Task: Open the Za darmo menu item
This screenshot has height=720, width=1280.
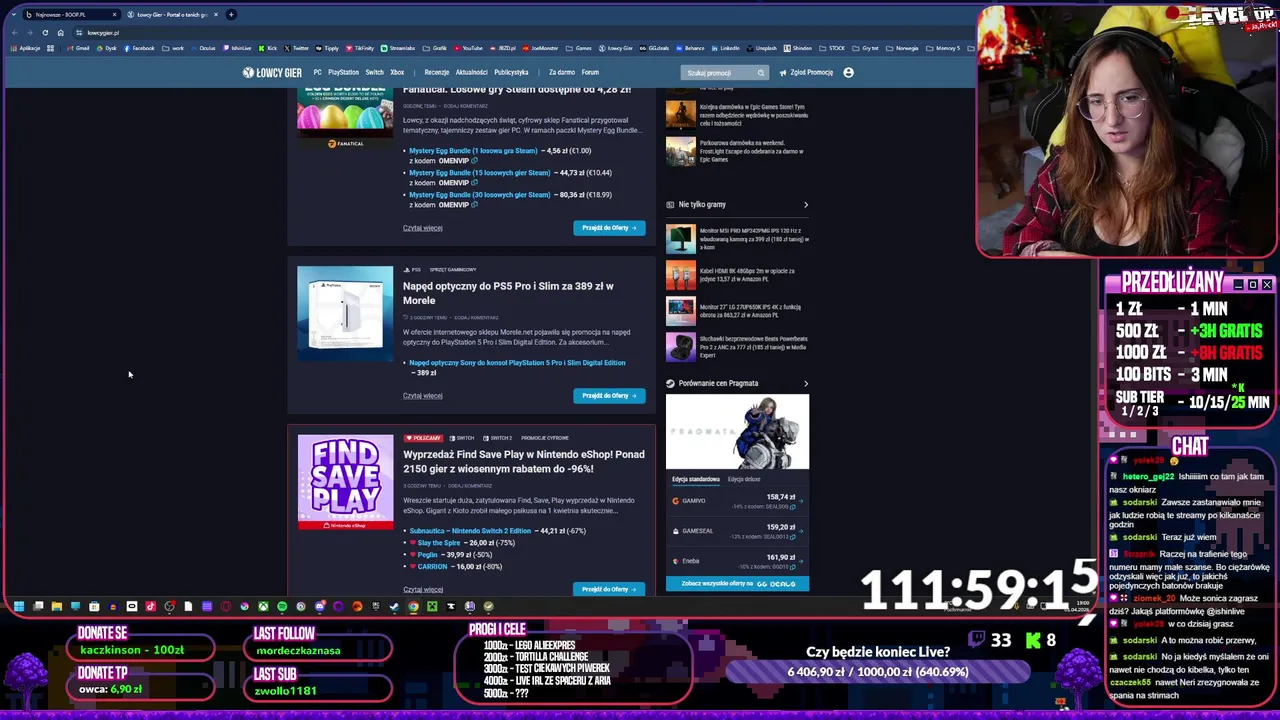Action: 562,72
